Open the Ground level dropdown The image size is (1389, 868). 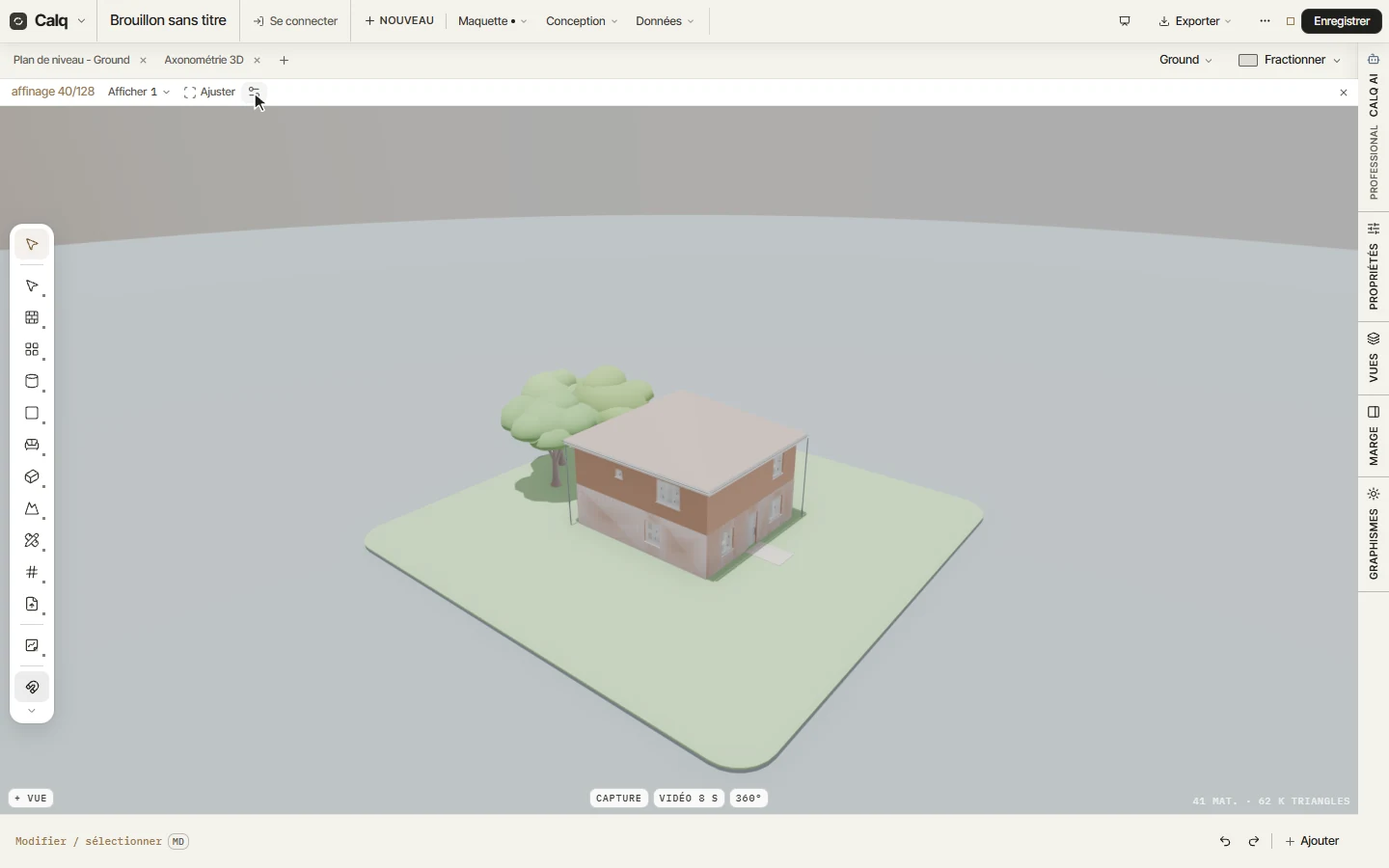coord(1185,60)
